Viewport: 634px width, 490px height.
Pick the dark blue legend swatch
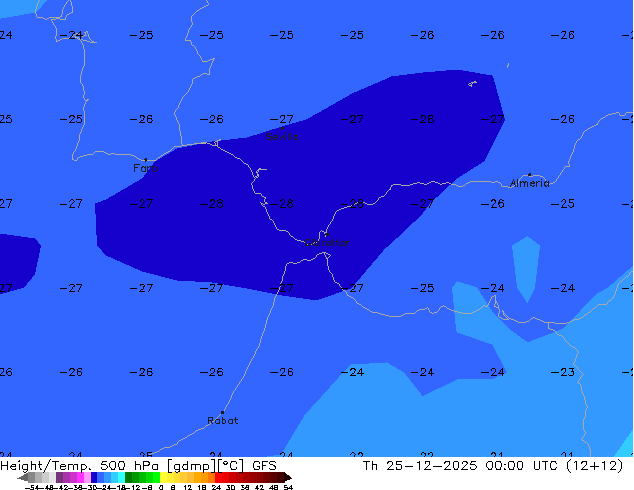94,477
